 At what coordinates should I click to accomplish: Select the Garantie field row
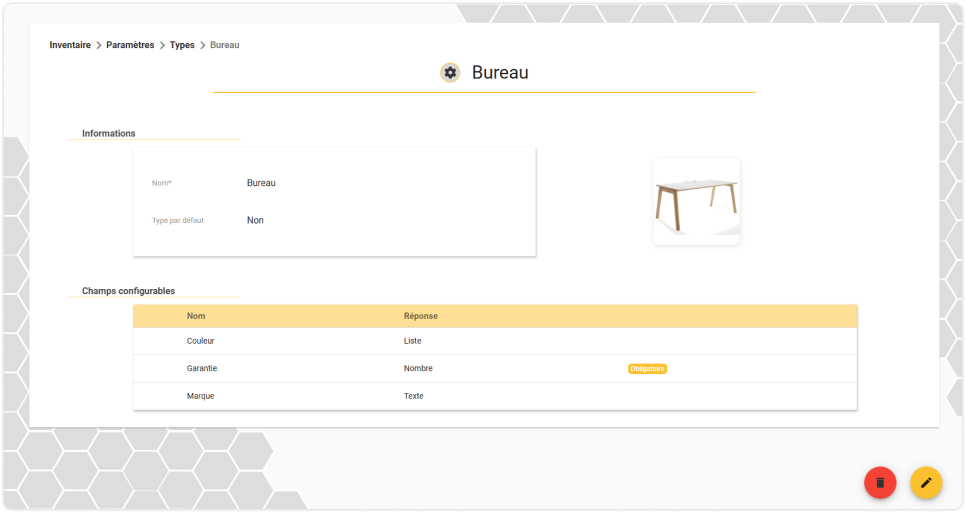click(x=495, y=368)
